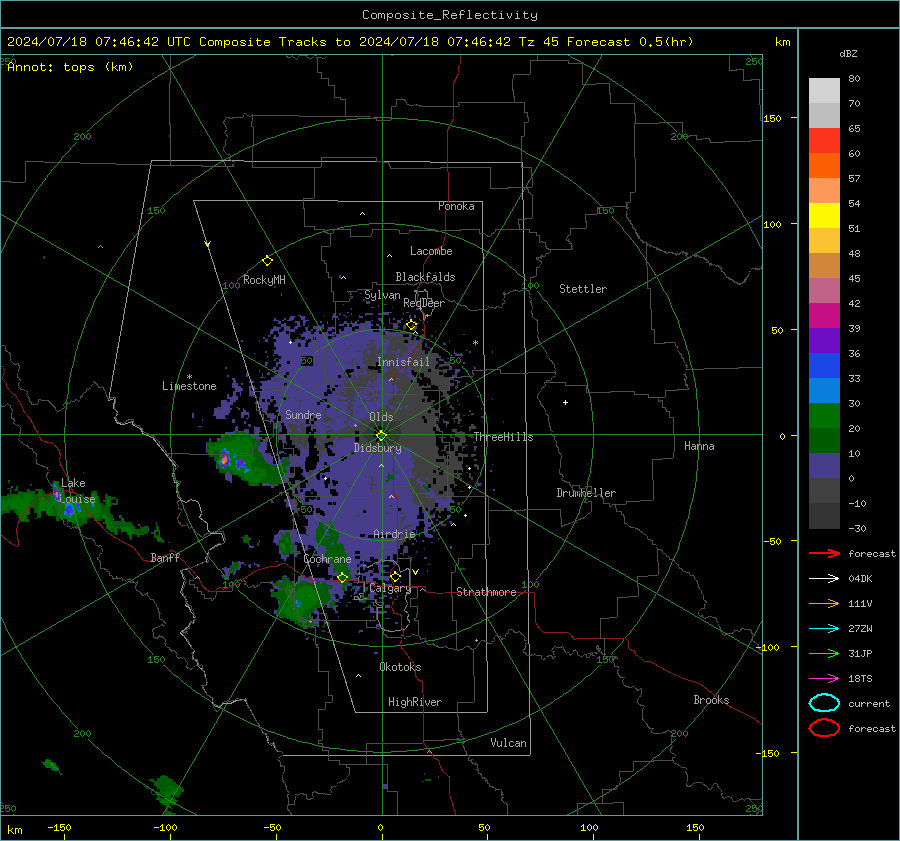Click the Brooks city label

coord(711,700)
